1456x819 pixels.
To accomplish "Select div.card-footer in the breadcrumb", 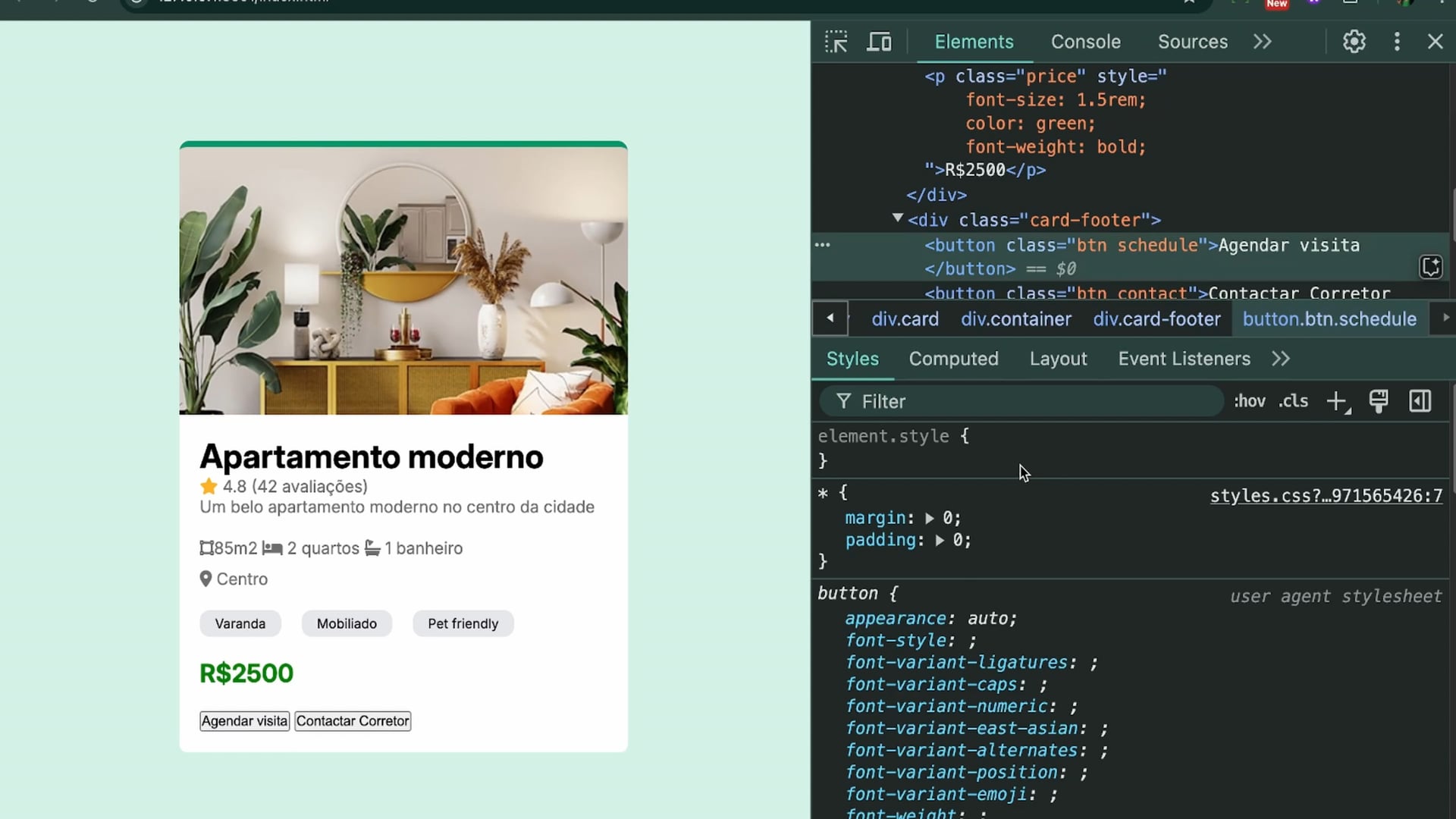I will click(x=1156, y=319).
